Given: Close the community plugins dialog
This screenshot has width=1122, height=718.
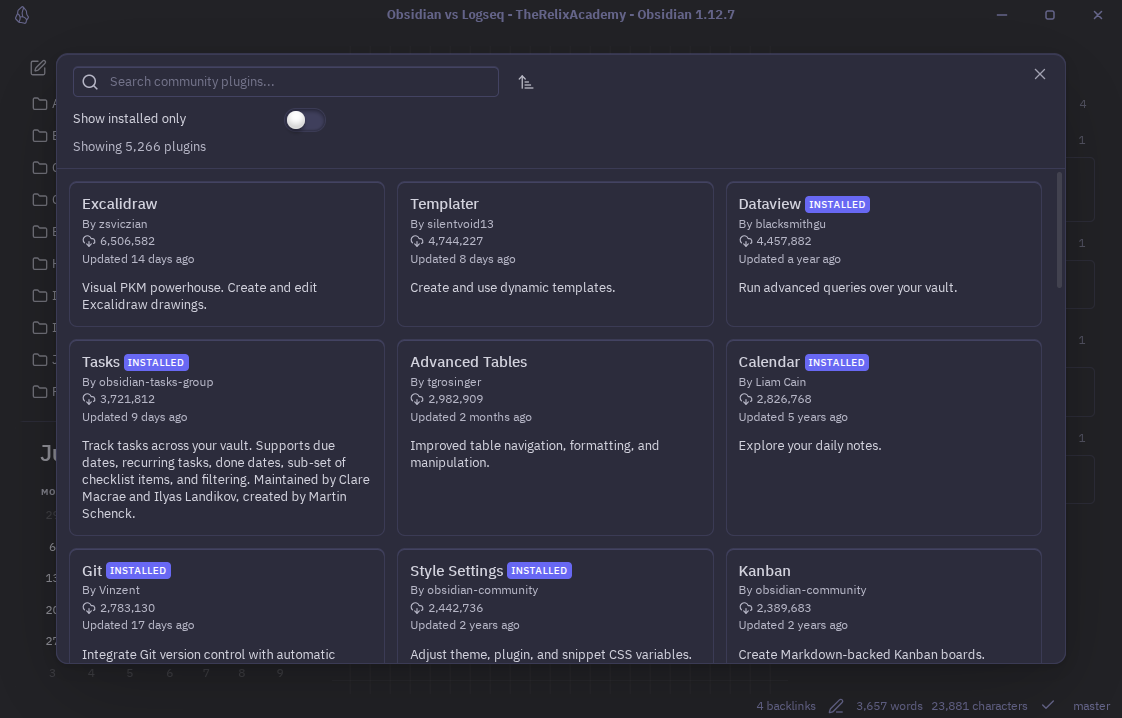Looking at the screenshot, I should (1040, 74).
